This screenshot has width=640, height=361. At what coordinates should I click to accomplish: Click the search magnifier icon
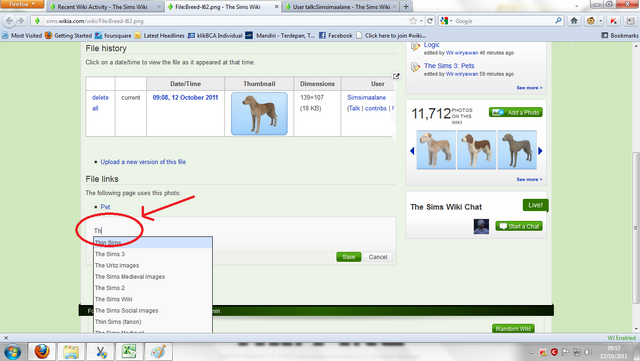pos(558,20)
